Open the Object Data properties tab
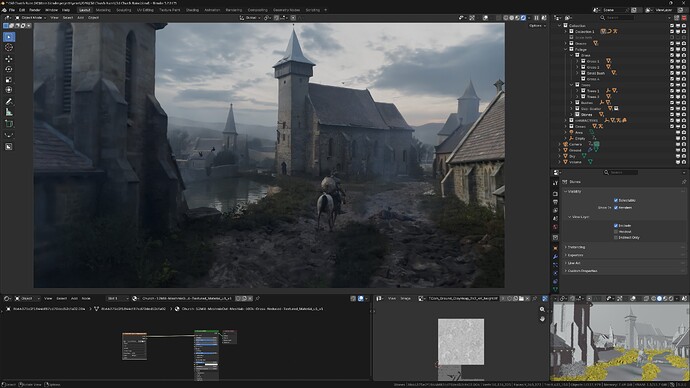The image size is (690, 388). click(555, 289)
